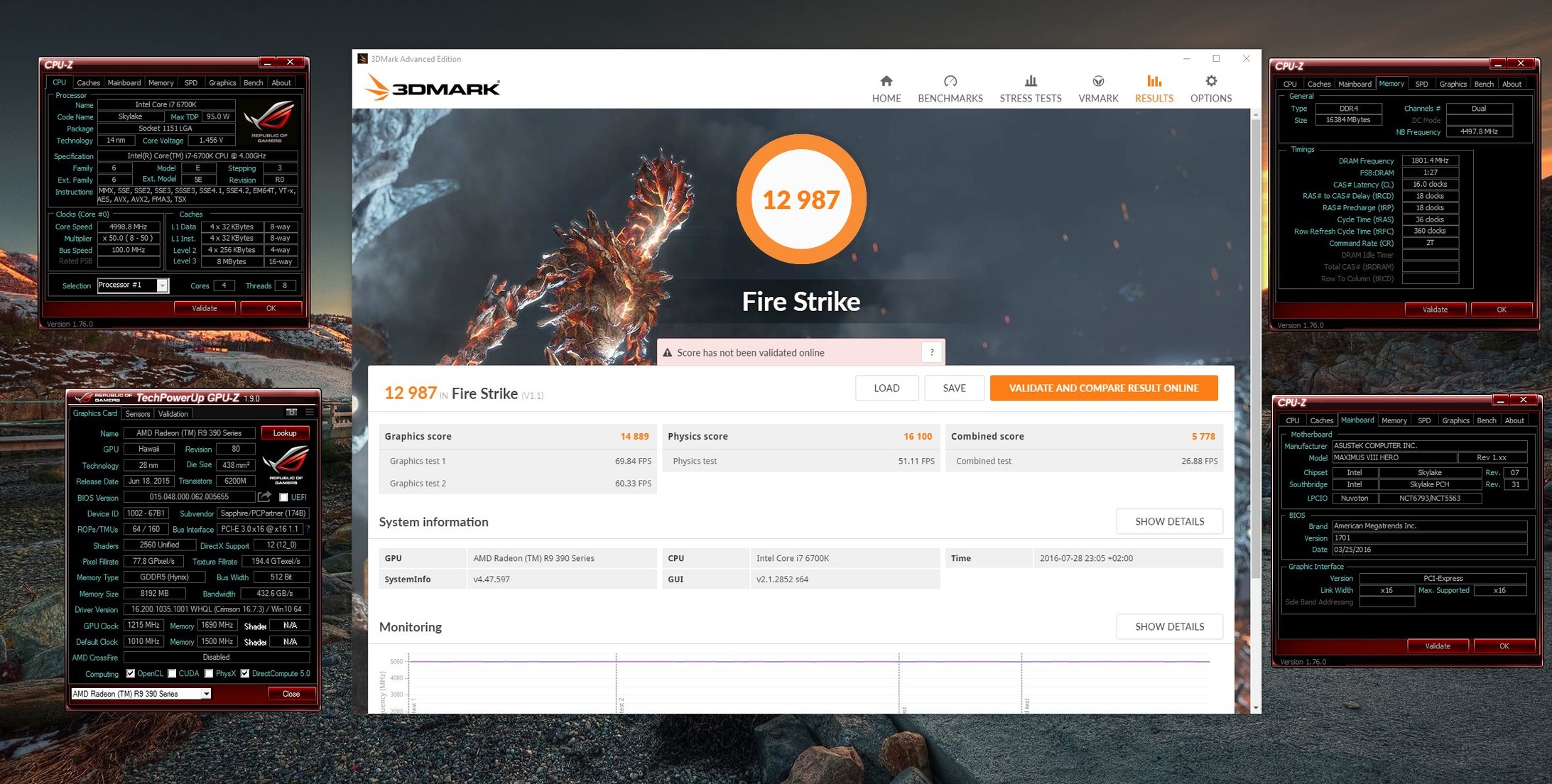The height and width of the screenshot is (784, 1552).
Task: Click the Driver Version field in GPU-Z
Action: click(x=217, y=609)
